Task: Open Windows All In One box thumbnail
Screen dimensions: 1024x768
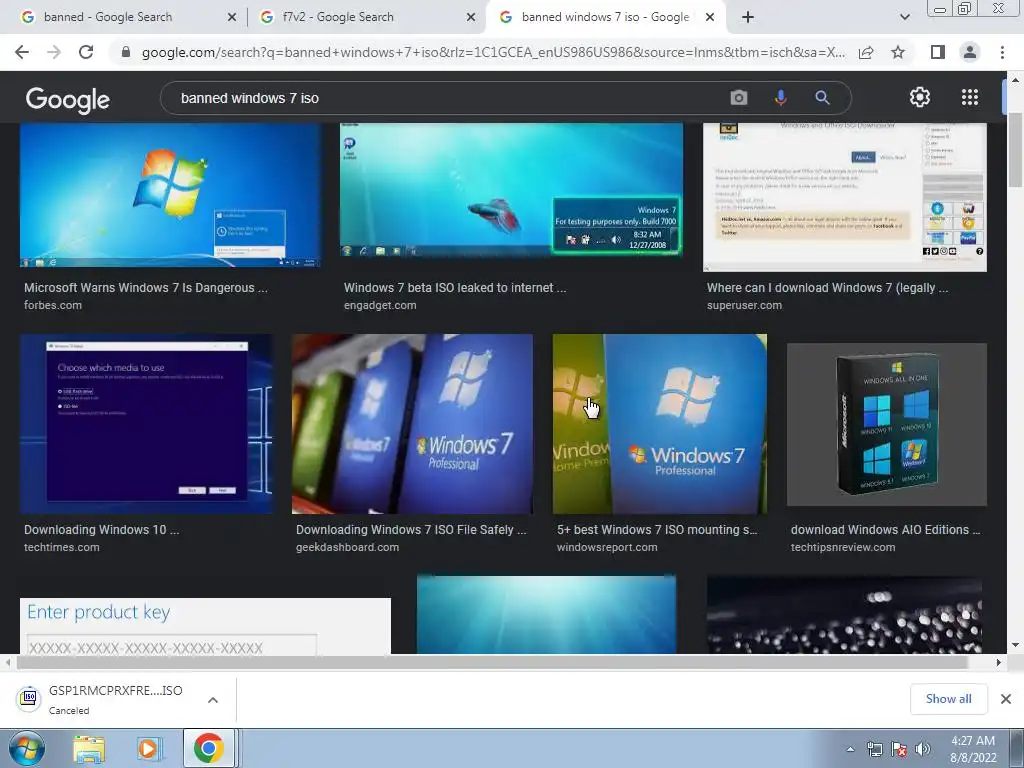Action: (x=887, y=424)
